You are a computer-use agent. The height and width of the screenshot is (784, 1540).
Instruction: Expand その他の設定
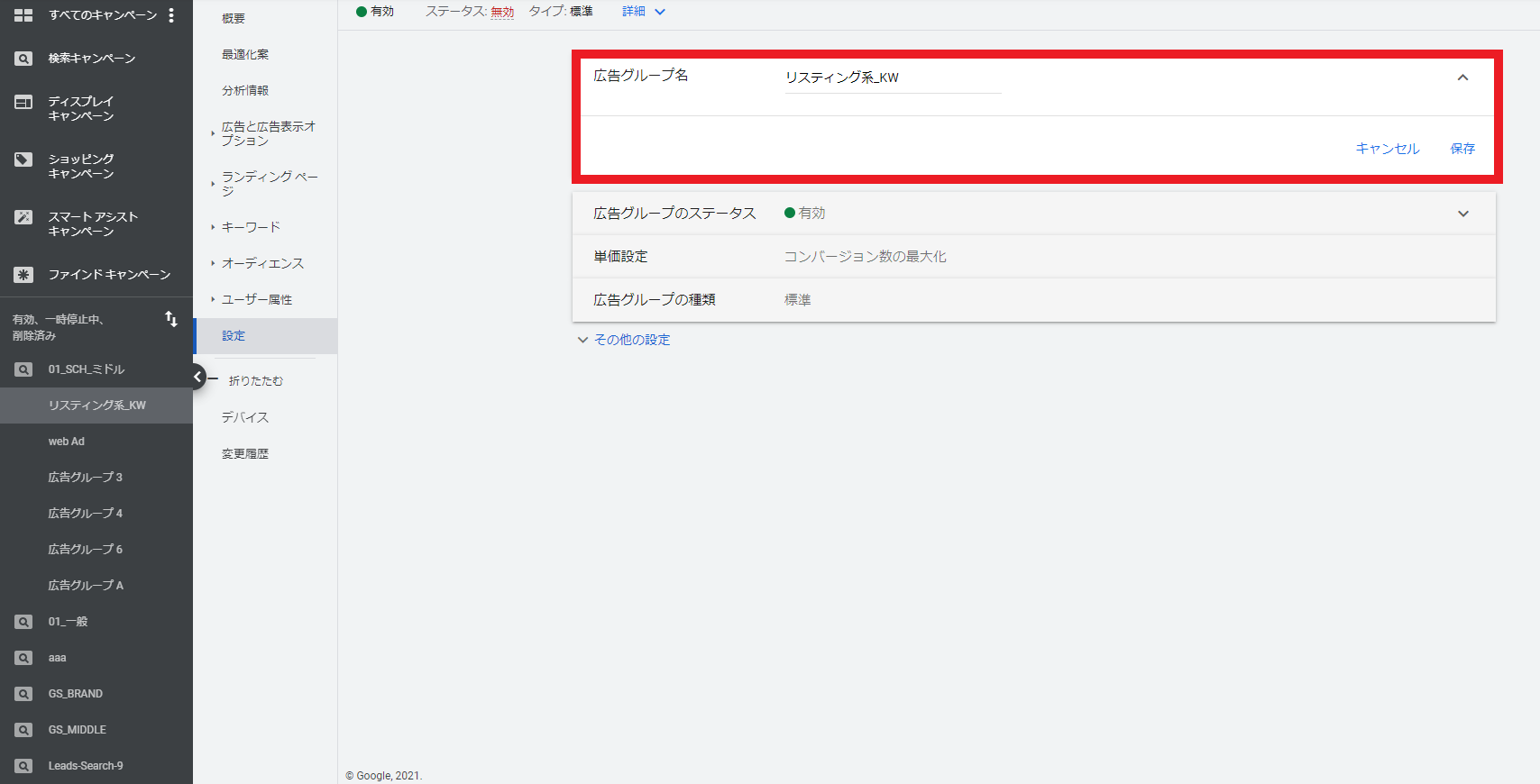[x=624, y=340]
